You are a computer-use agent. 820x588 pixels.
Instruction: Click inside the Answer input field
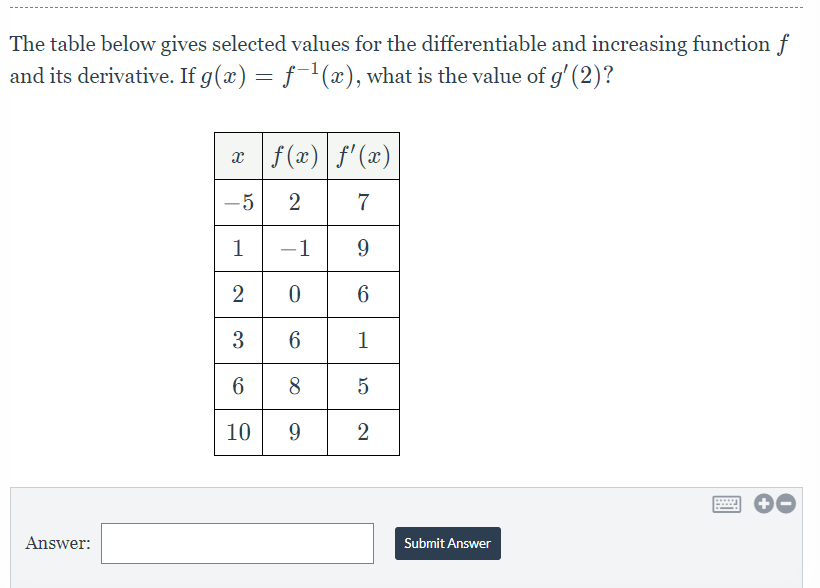pos(237,543)
